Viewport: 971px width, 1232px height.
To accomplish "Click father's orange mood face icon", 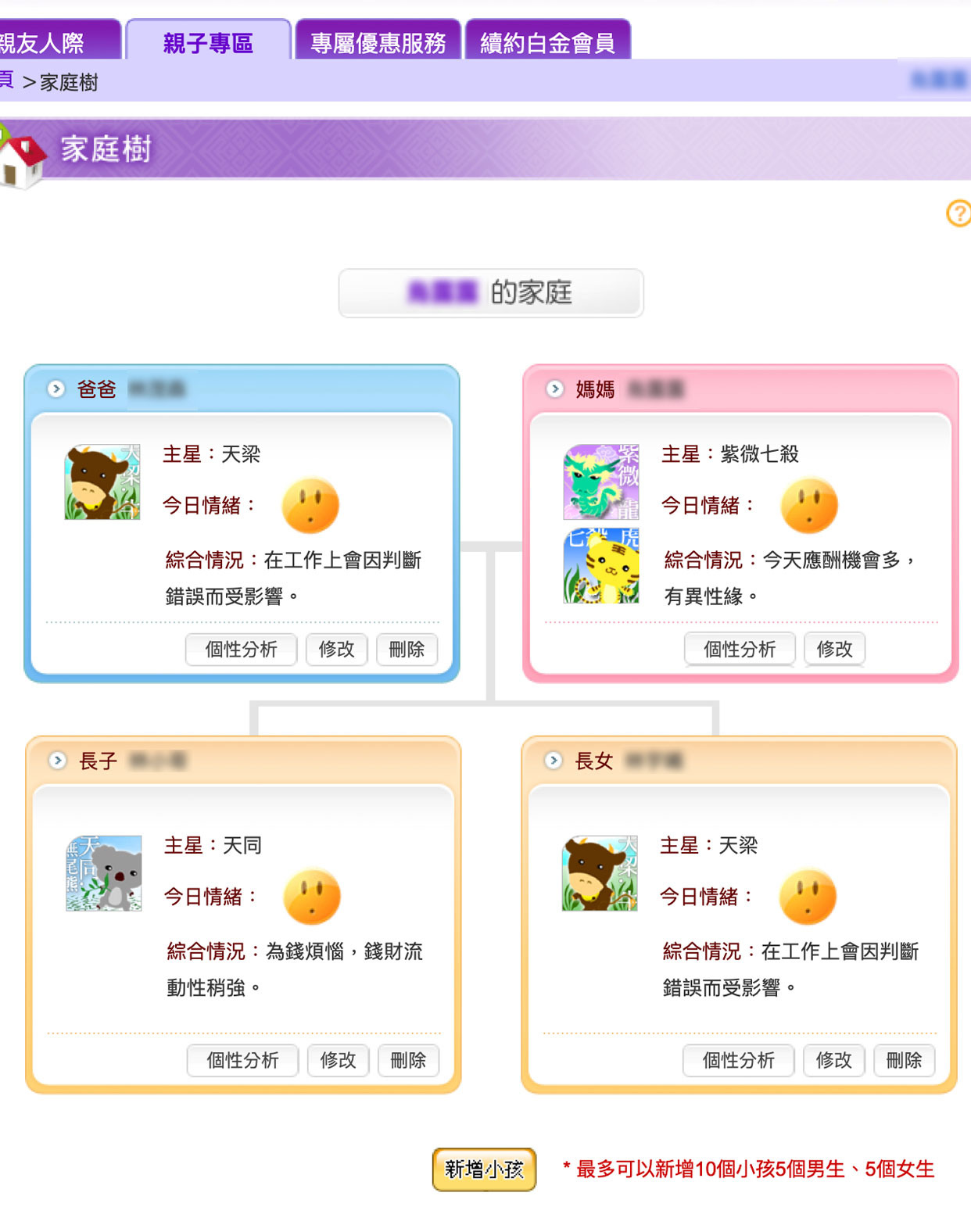I will pyautogui.click(x=310, y=506).
